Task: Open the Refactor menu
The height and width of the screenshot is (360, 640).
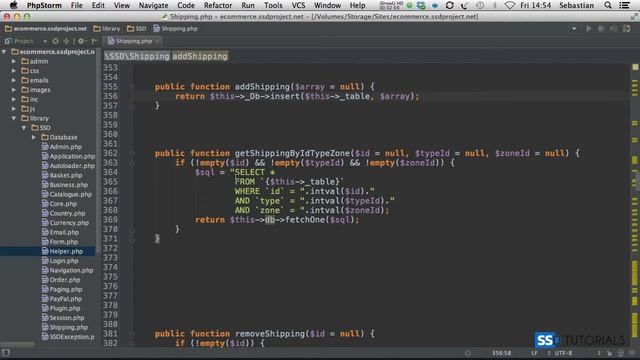Action: (218, 5)
